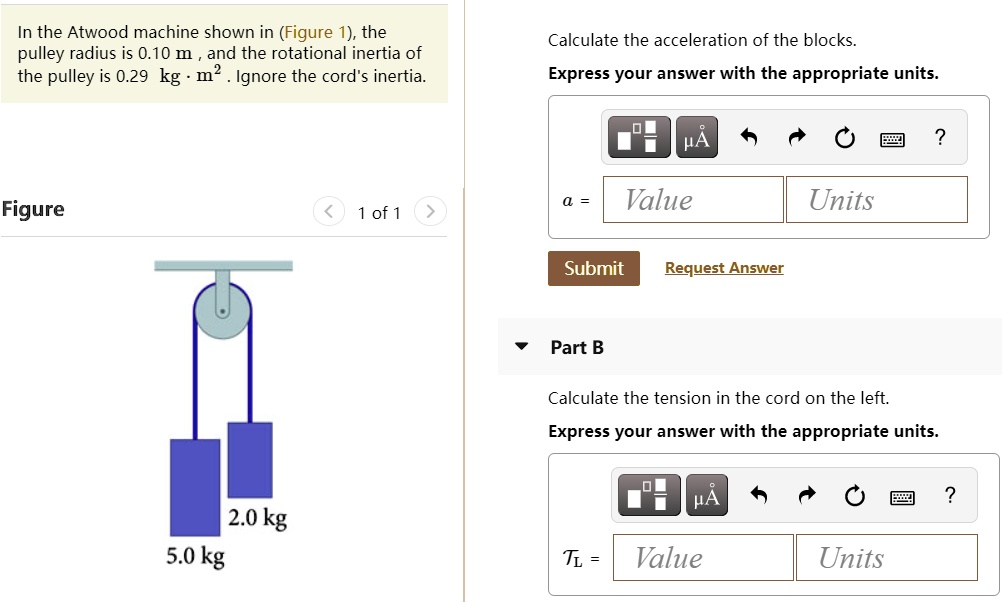Click the Value field for acceleration
The height and width of the screenshot is (602, 1002).
[x=693, y=199]
